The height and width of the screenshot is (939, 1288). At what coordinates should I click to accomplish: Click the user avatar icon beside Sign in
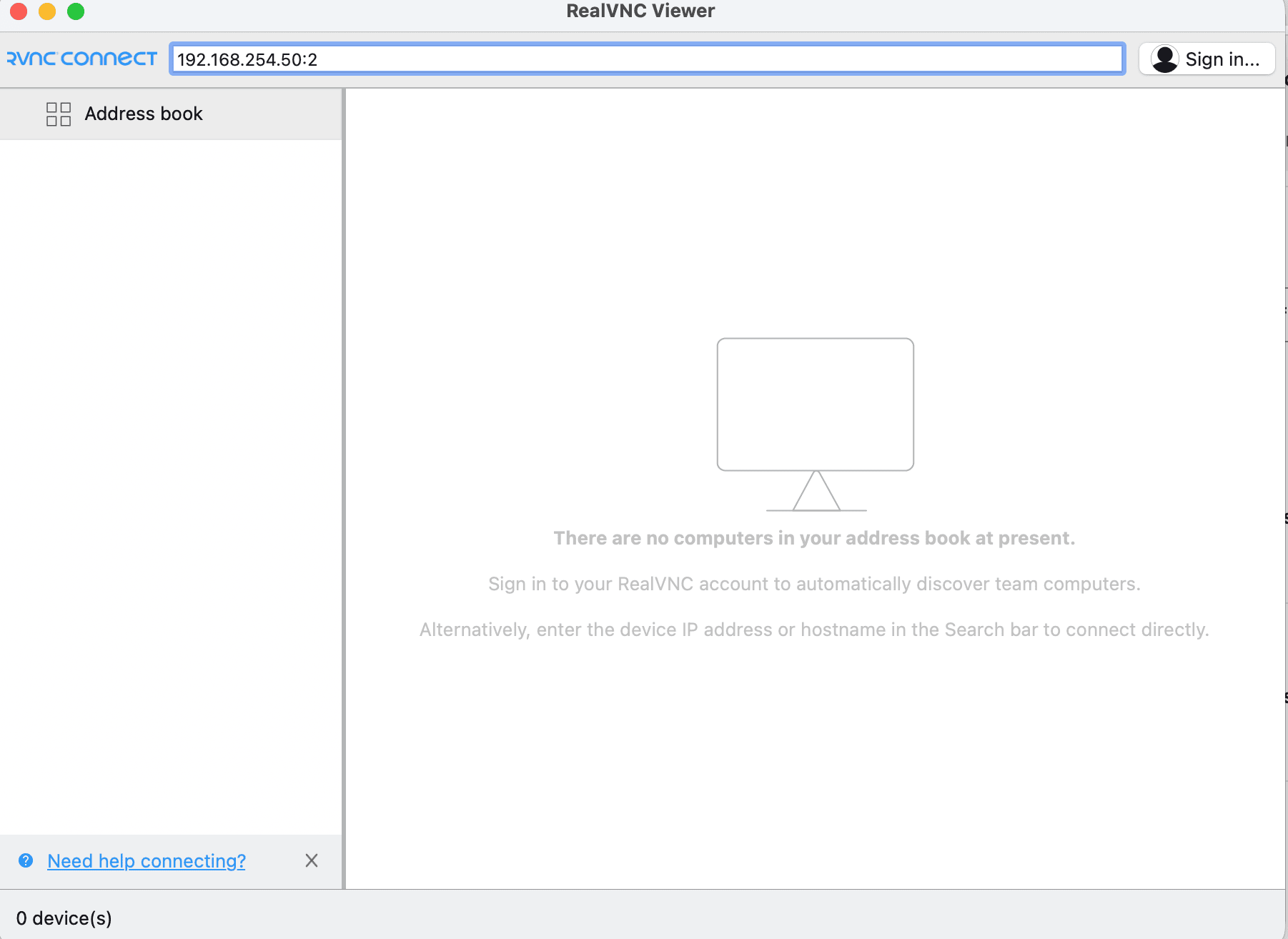pyautogui.click(x=1164, y=59)
